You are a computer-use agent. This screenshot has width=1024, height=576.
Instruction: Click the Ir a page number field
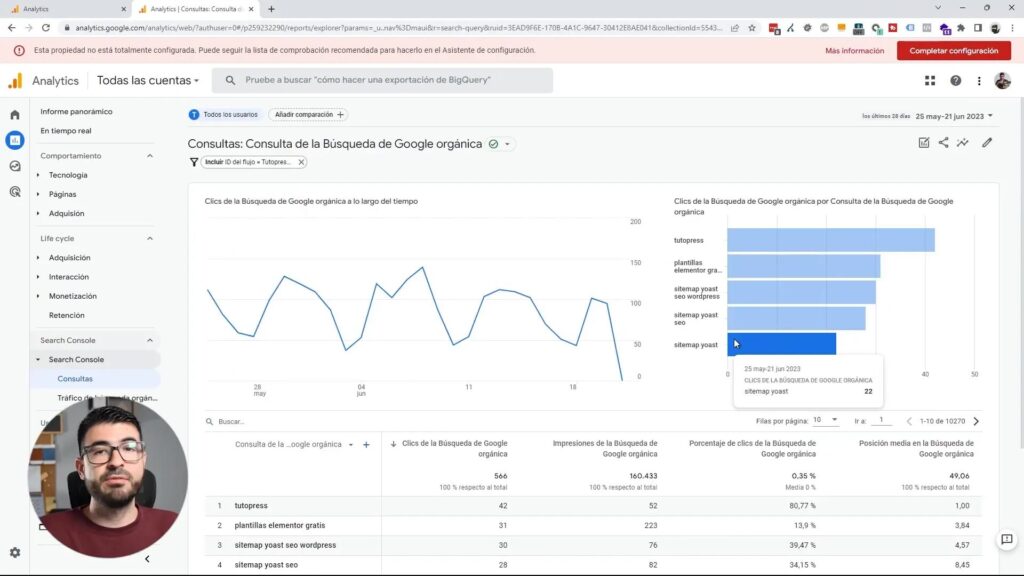[x=881, y=420]
